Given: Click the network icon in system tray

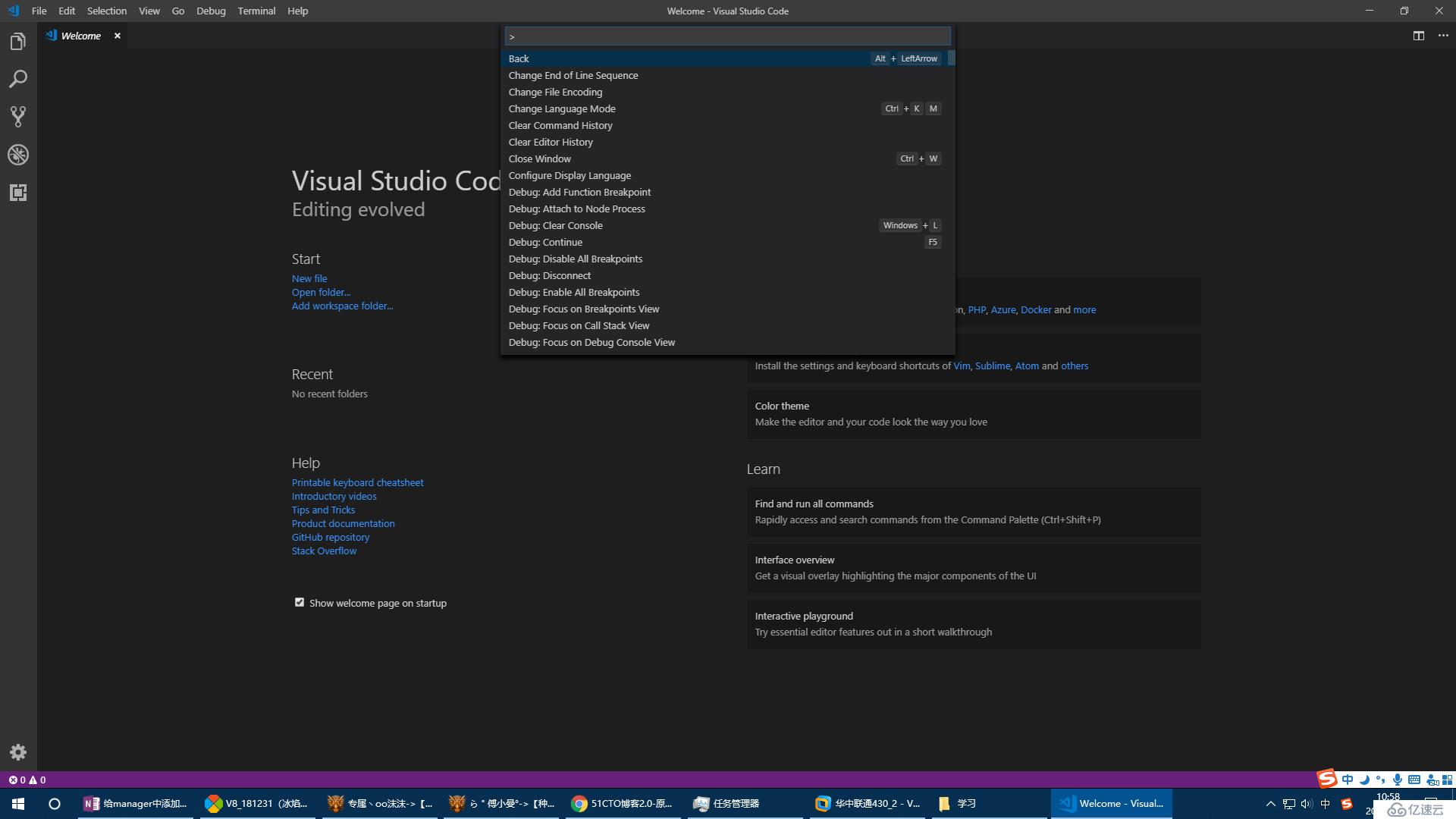Looking at the screenshot, I should tap(1288, 804).
